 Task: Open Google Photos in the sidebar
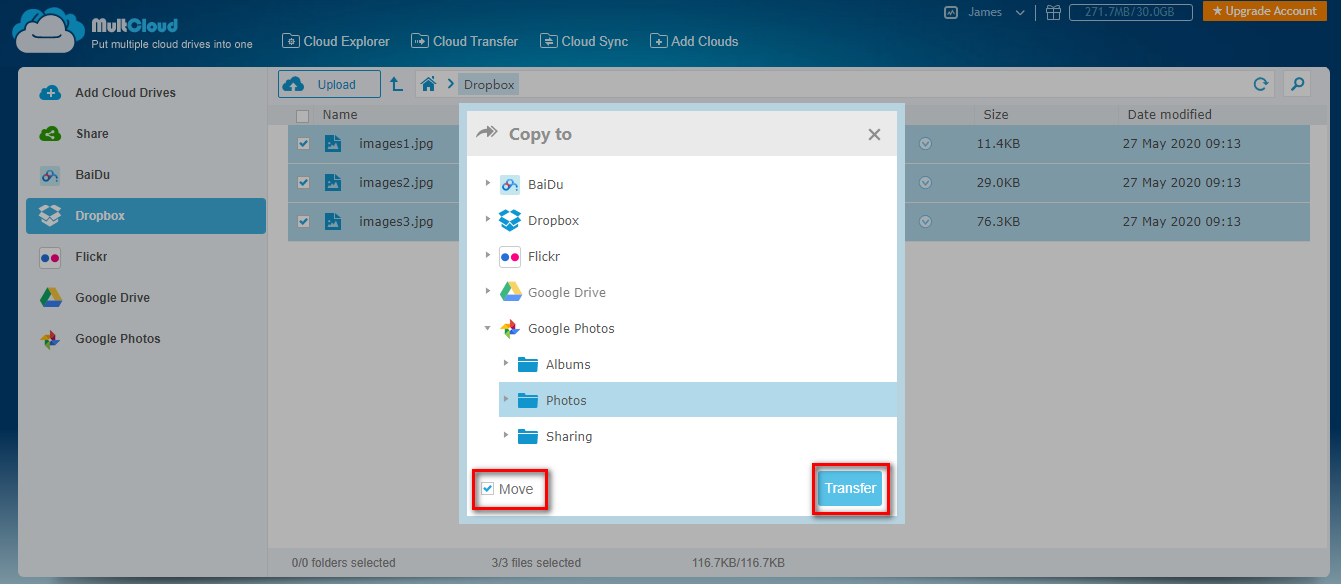pos(146,339)
